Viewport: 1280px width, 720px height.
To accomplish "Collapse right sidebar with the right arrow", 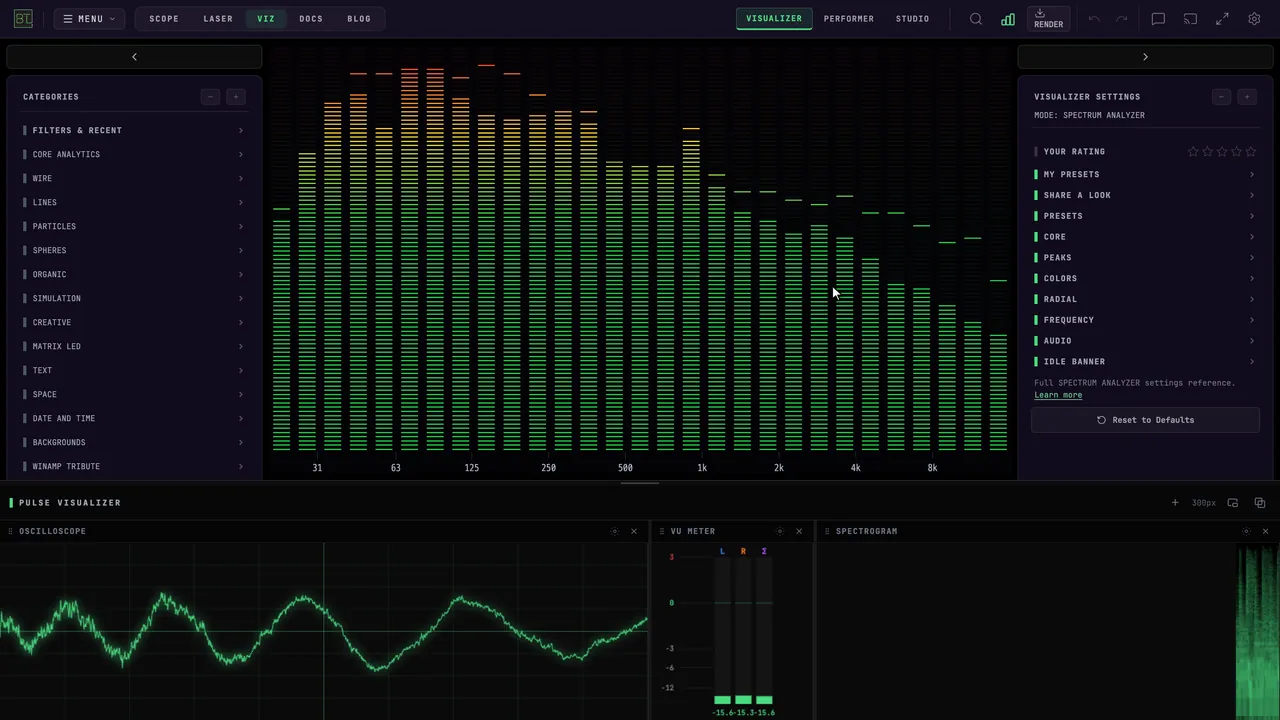I will pos(1145,57).
